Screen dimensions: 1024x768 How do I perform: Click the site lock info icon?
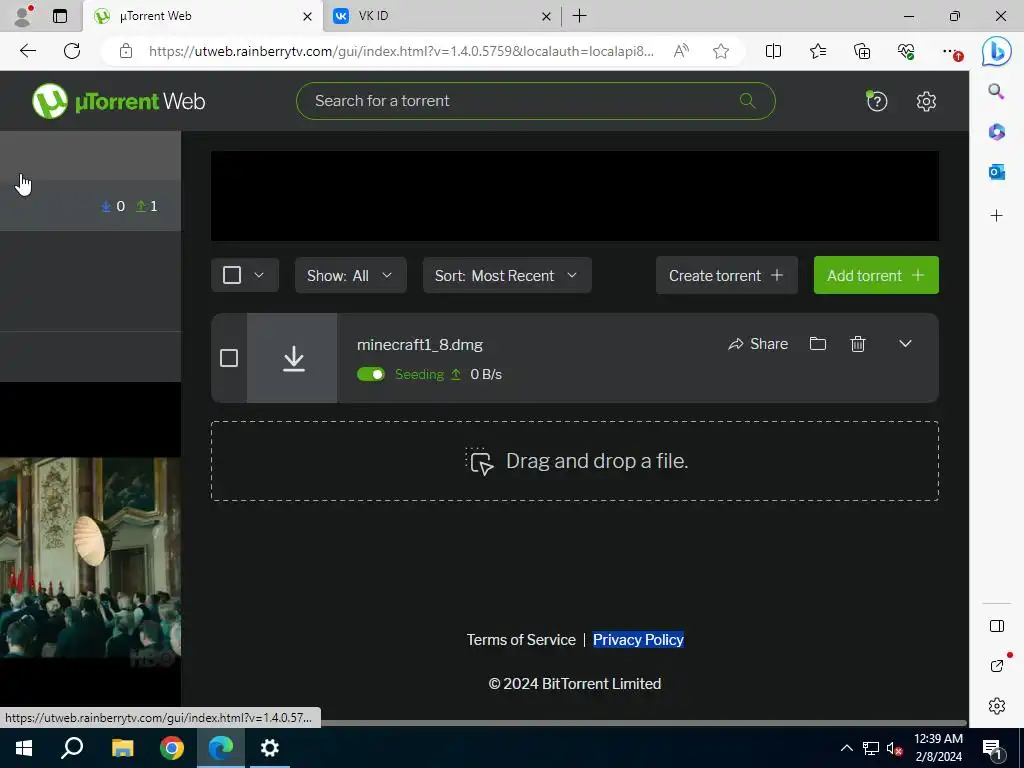pos(126,51)
